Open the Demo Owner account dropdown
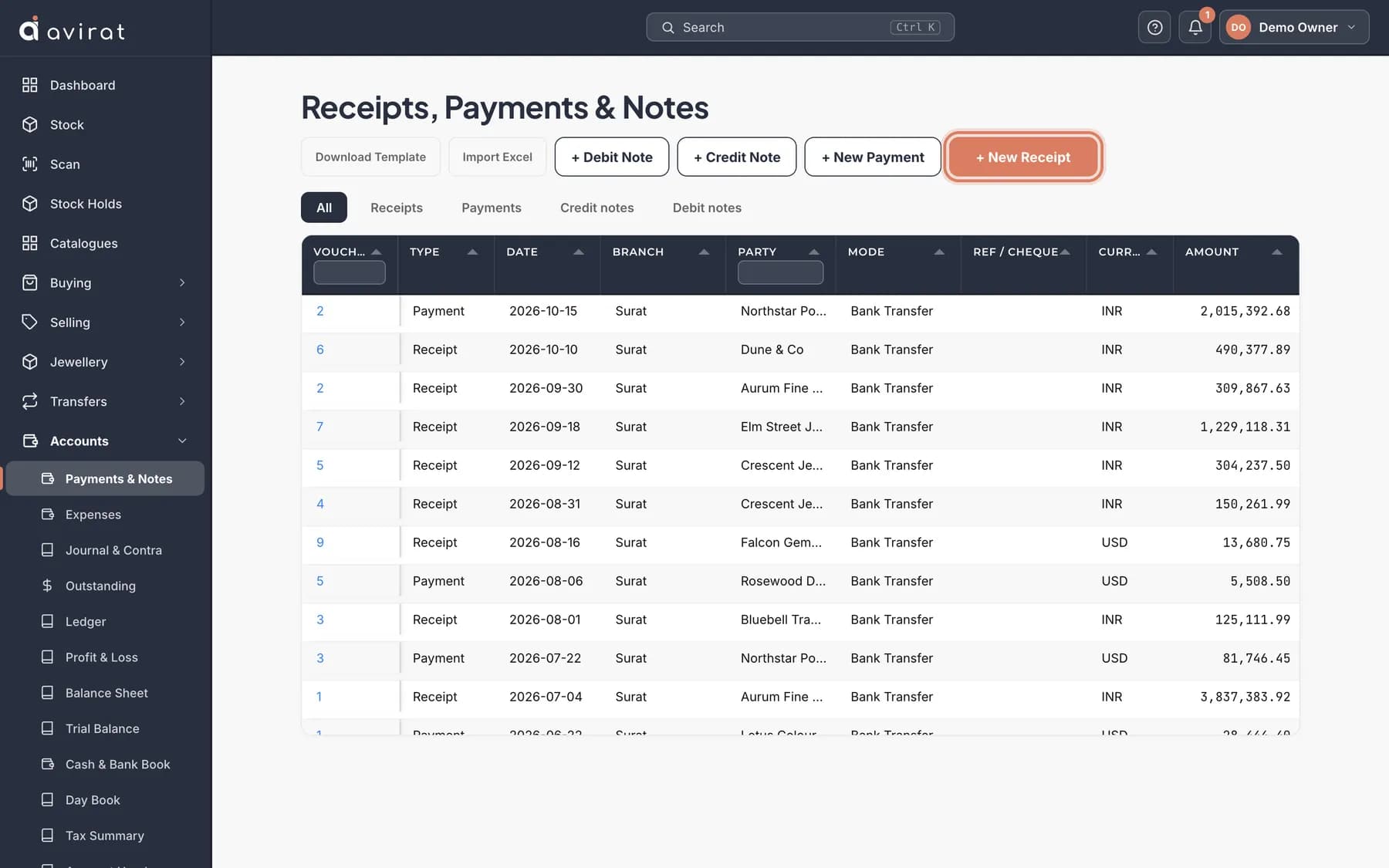1389x868 pixels. (x=1294, y=27)
